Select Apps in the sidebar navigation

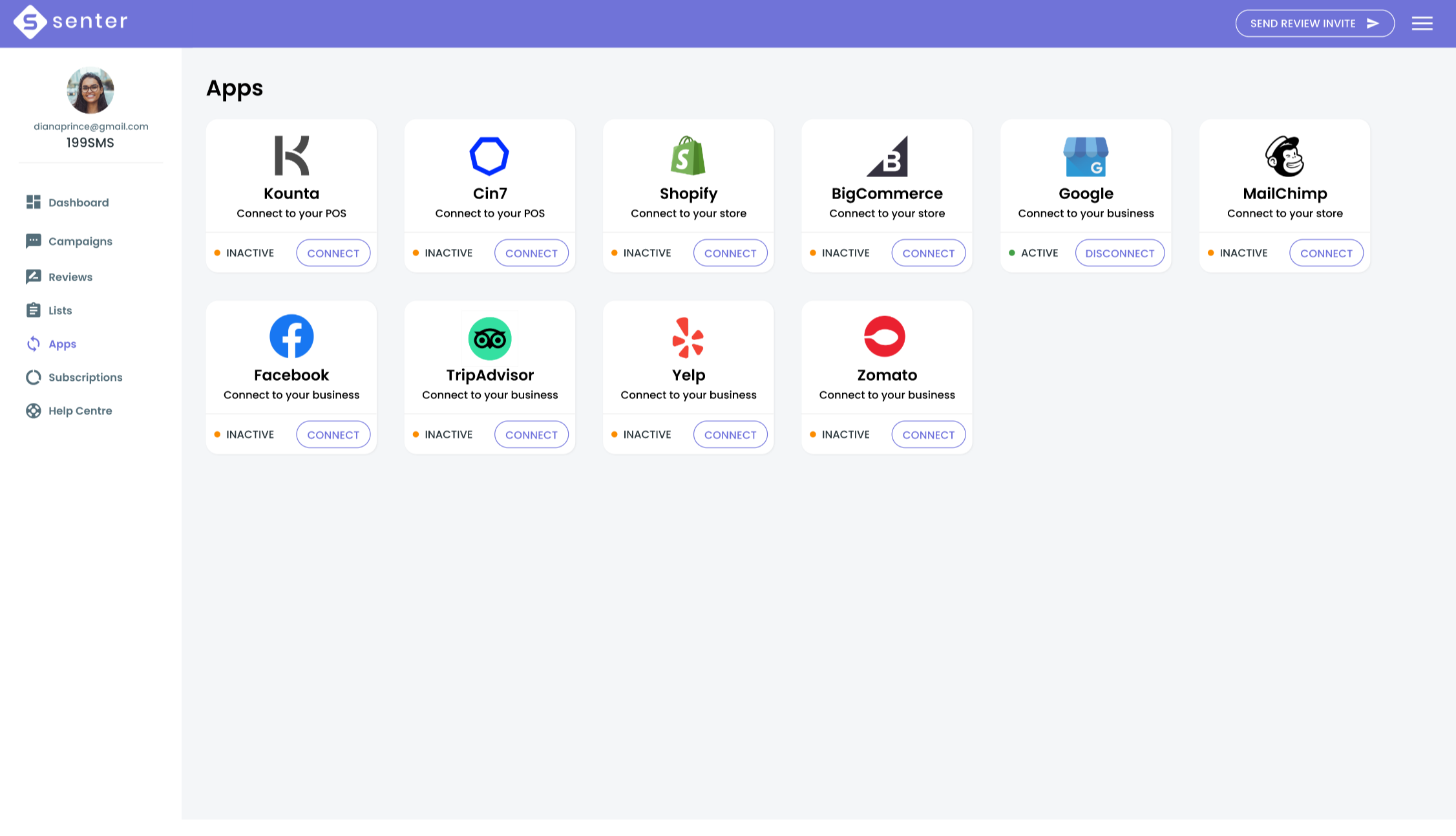62,343
